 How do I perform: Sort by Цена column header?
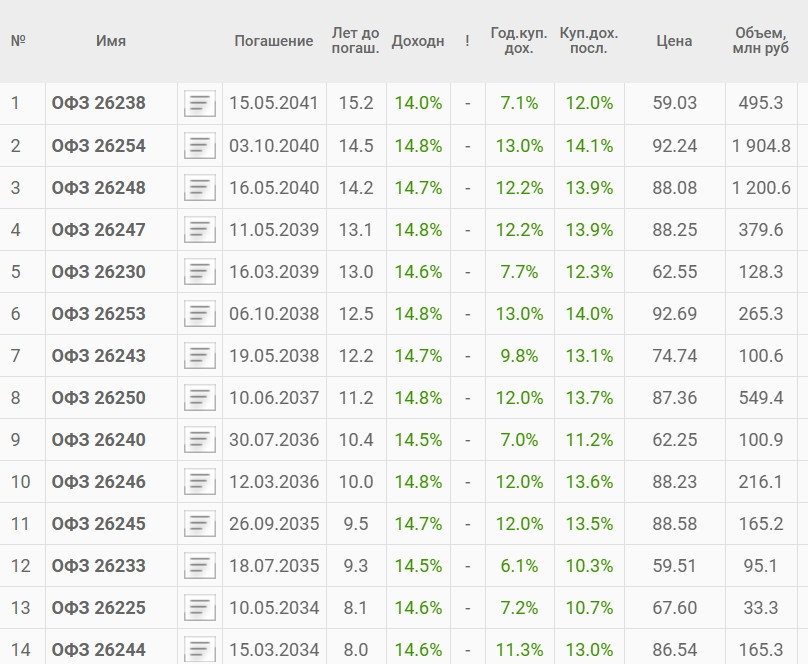pyautogui.click(x=674, y=41)
